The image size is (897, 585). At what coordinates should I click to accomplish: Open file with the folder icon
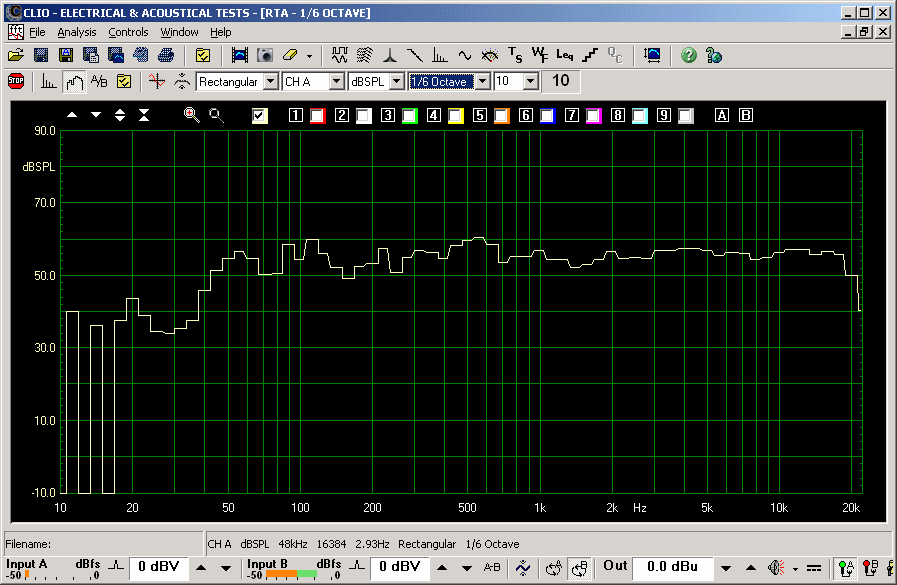coord(16,55)
